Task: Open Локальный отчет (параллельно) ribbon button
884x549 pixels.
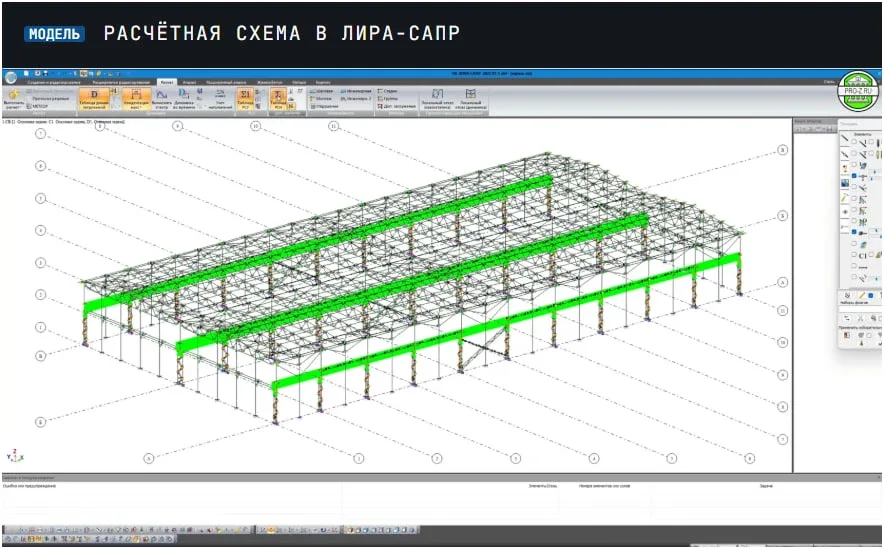Action: point(437,99)
